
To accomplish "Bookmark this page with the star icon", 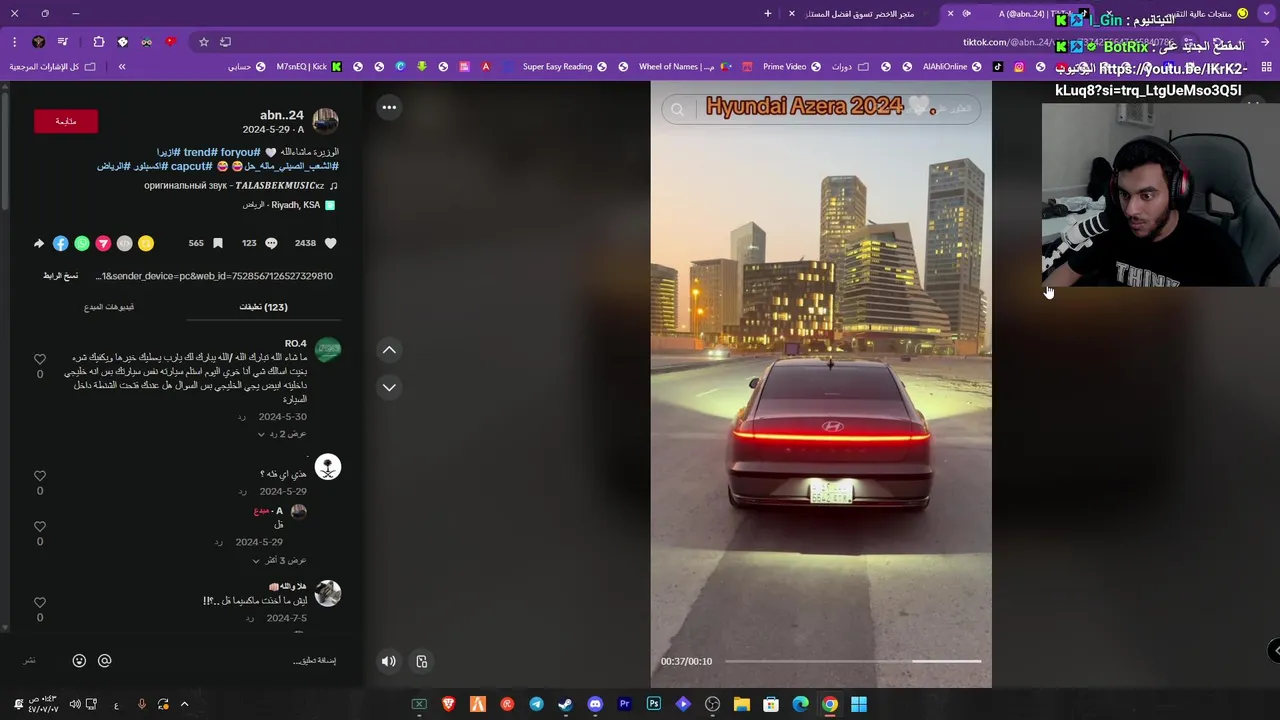I will [204, 42].
